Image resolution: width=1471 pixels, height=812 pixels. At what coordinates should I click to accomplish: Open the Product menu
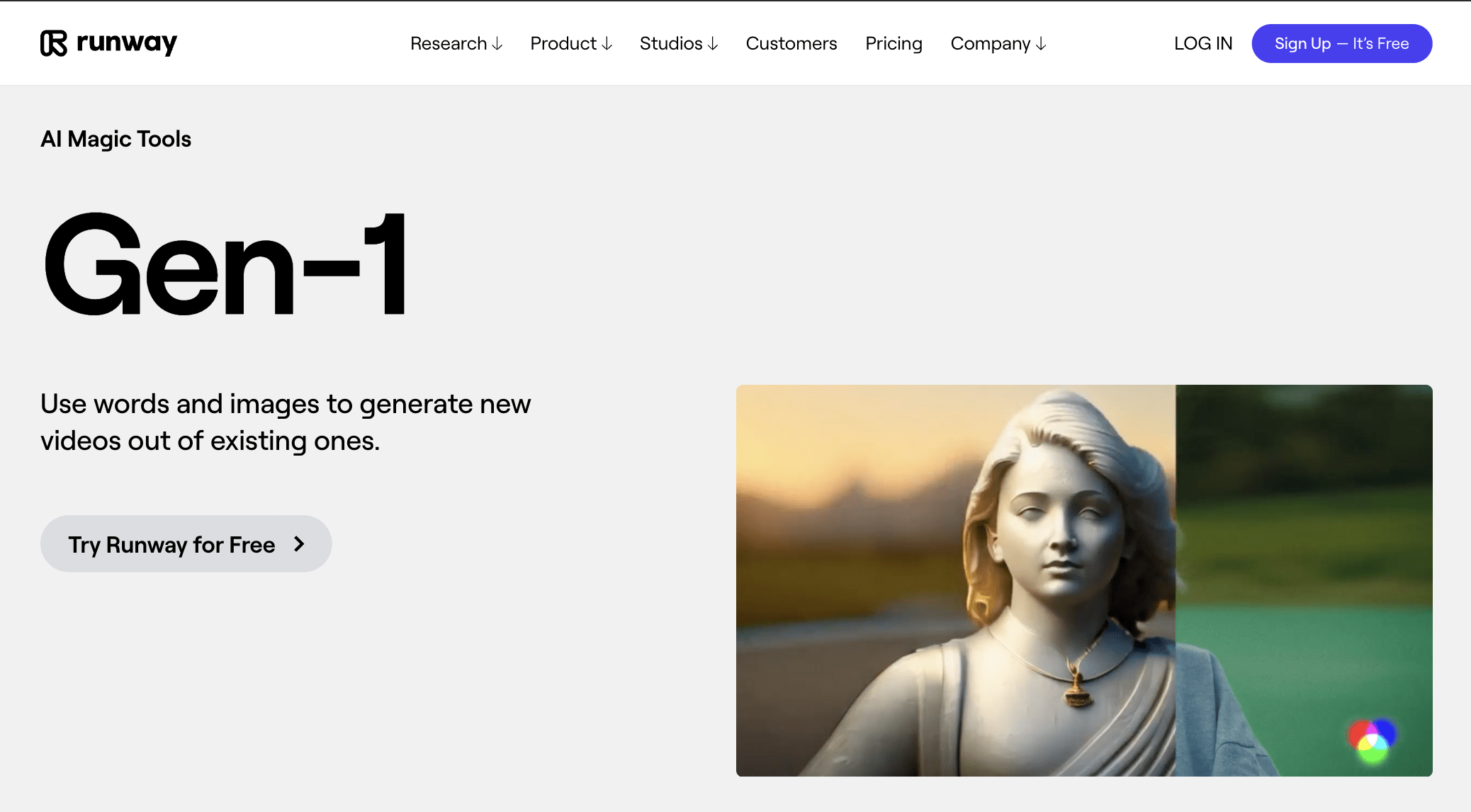tap(571, 44)
